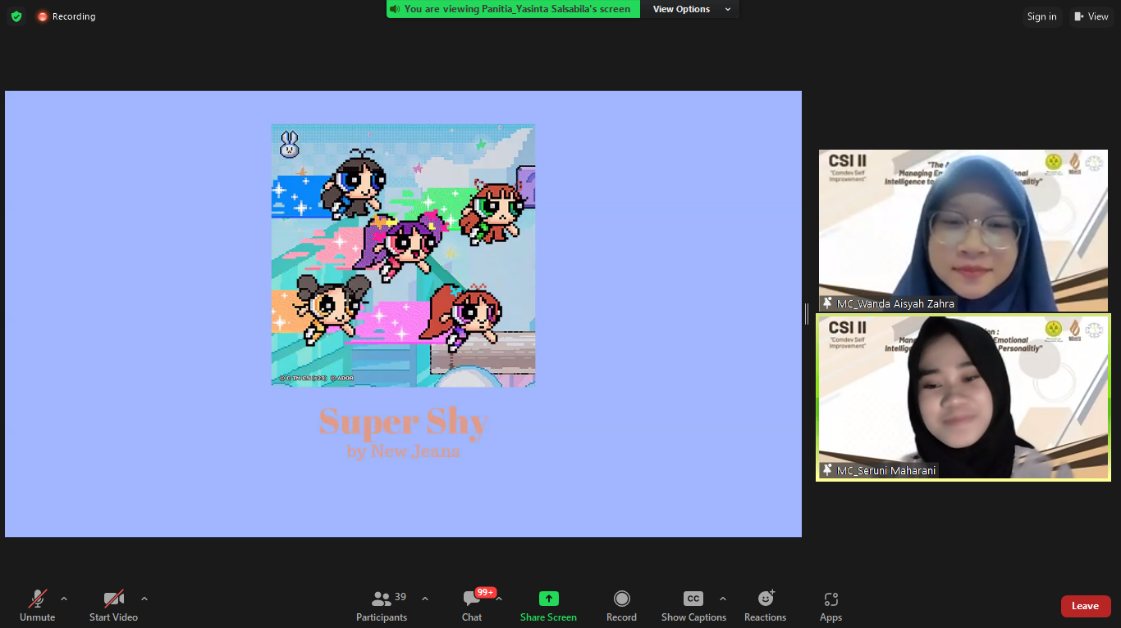Click the Super Shy album cover image

(x=403, y=255)
